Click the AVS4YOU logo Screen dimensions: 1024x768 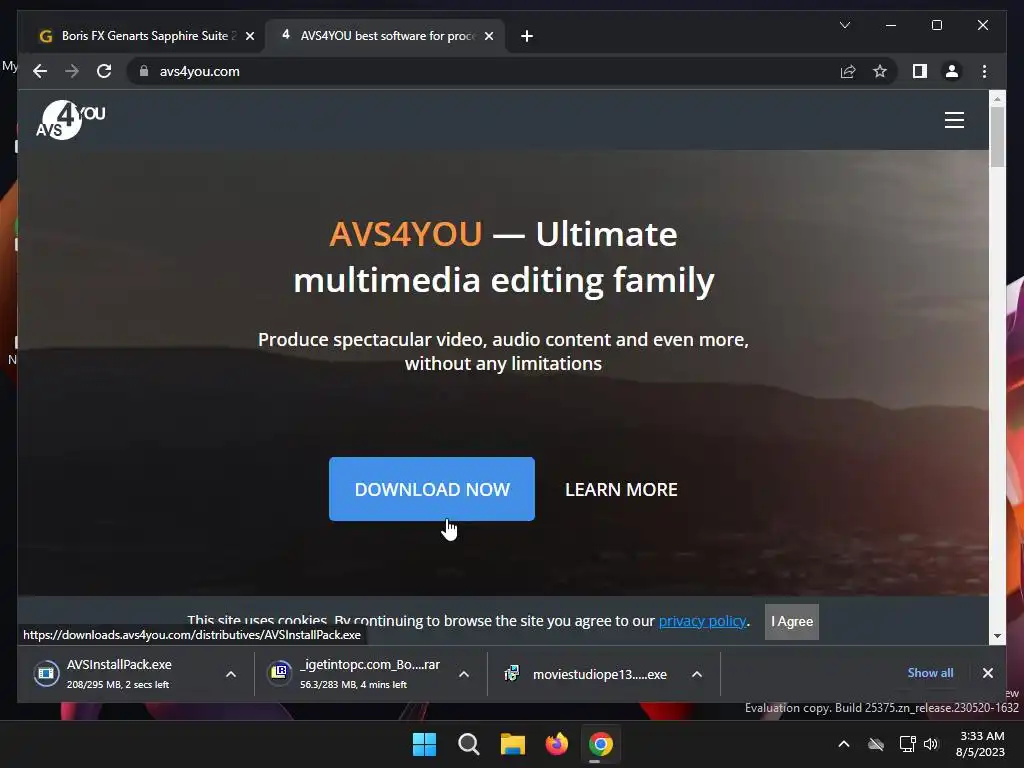[x=71, y=120]
